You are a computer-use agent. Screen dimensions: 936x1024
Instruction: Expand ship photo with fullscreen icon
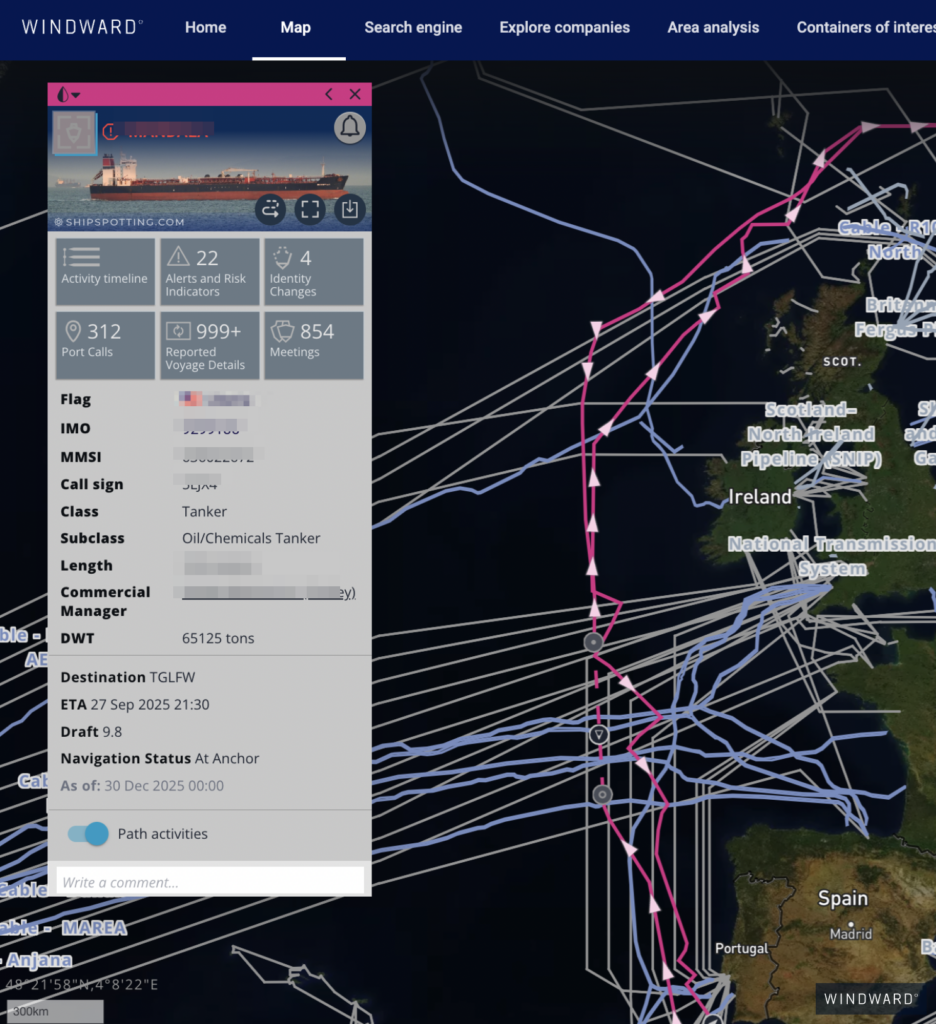pos(310,209)
